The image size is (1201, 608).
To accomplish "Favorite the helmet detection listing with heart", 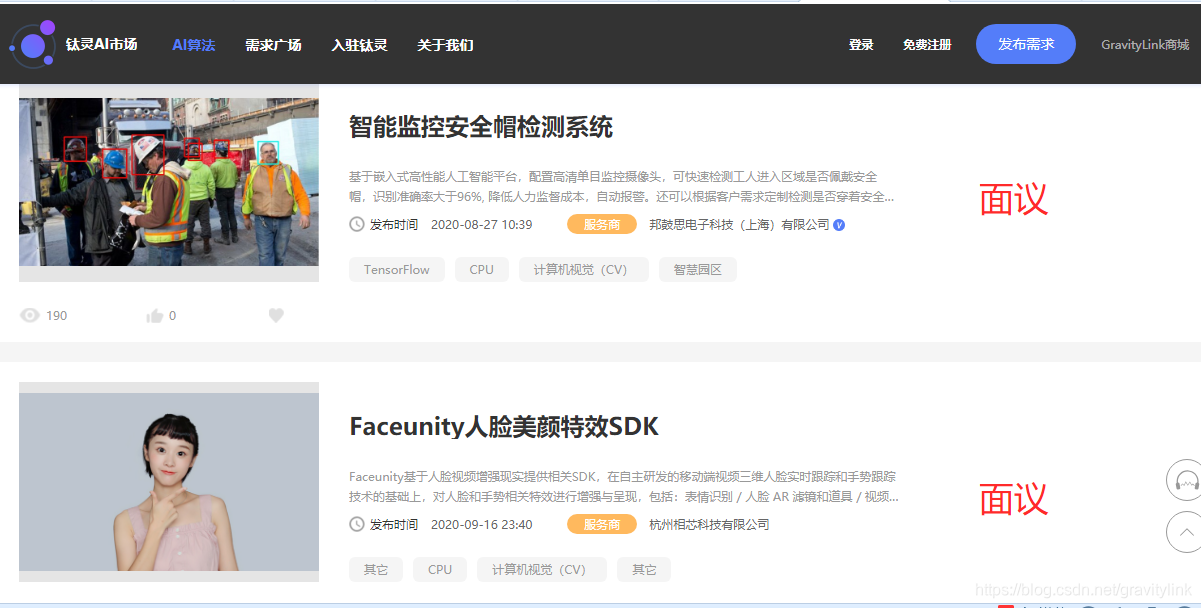I will click(x=276, y=315).
